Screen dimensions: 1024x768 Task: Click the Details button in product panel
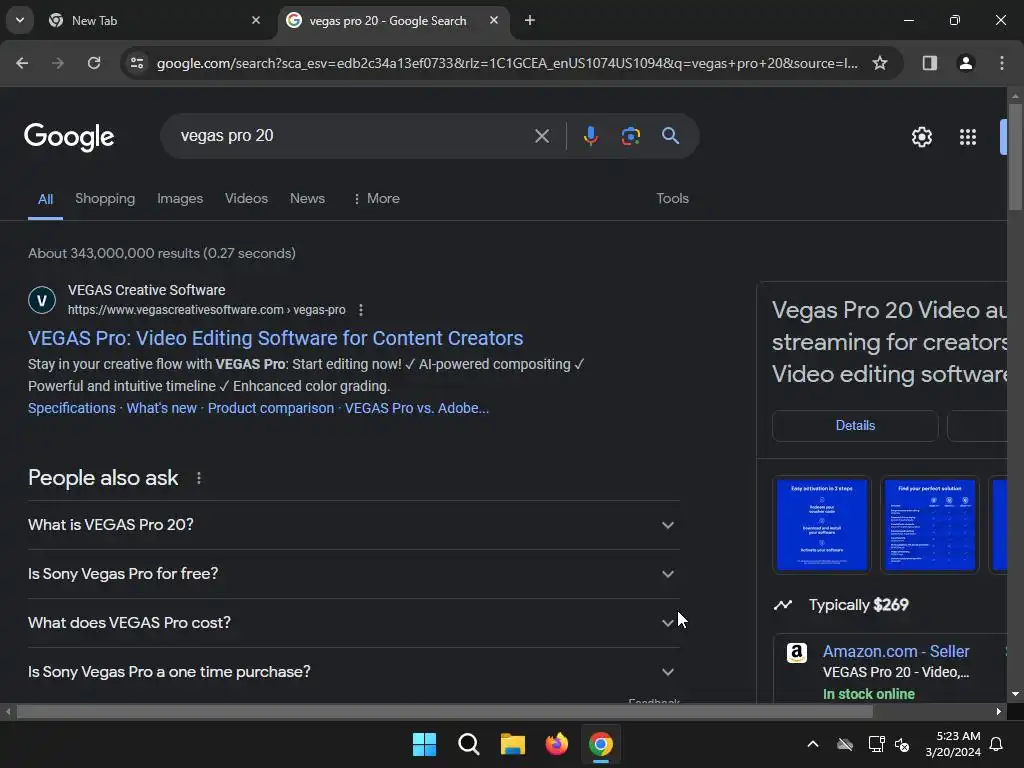point(855,426)
